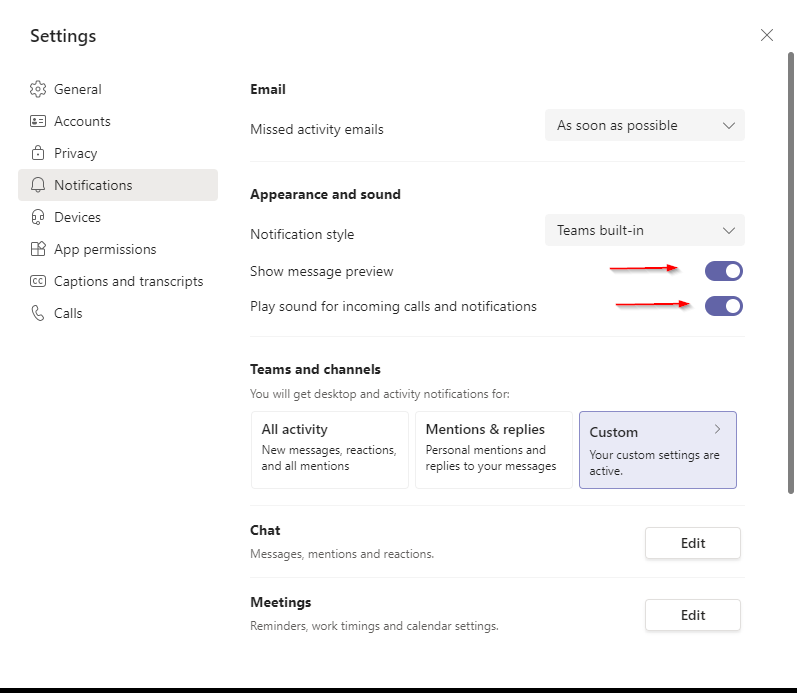Click the vertical scrollbar

(x=791, y=300)
